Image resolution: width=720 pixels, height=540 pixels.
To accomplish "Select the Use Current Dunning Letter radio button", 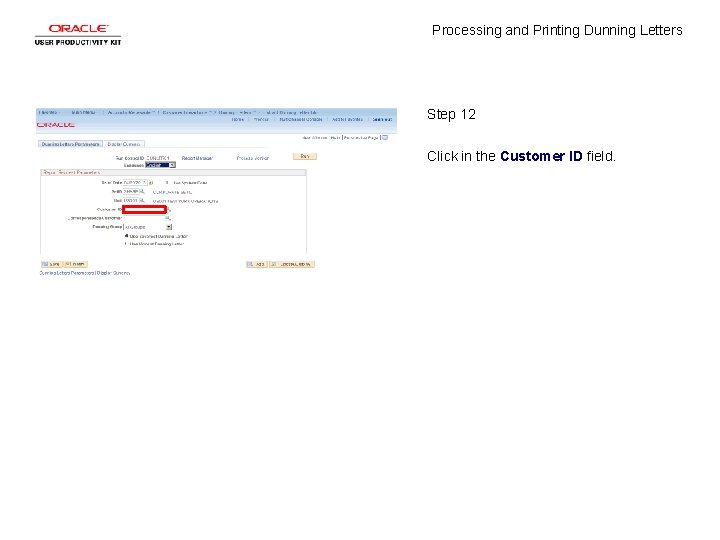I will pos(126,236).
